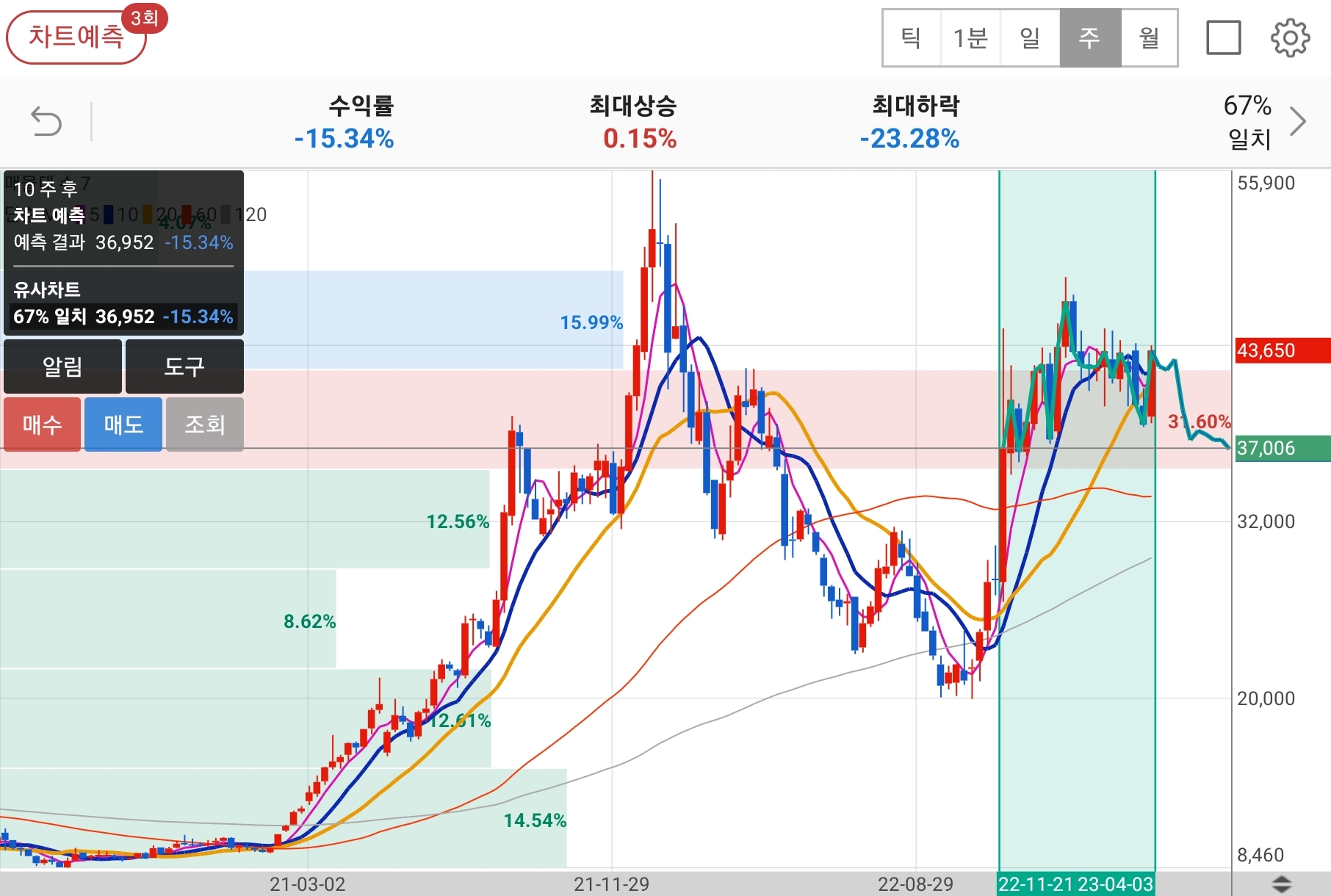This screenshot has height=896, width=1331.
Task: Click the 14.54% volume profile label
Action: pyautogui.click(x=535, y=820)
